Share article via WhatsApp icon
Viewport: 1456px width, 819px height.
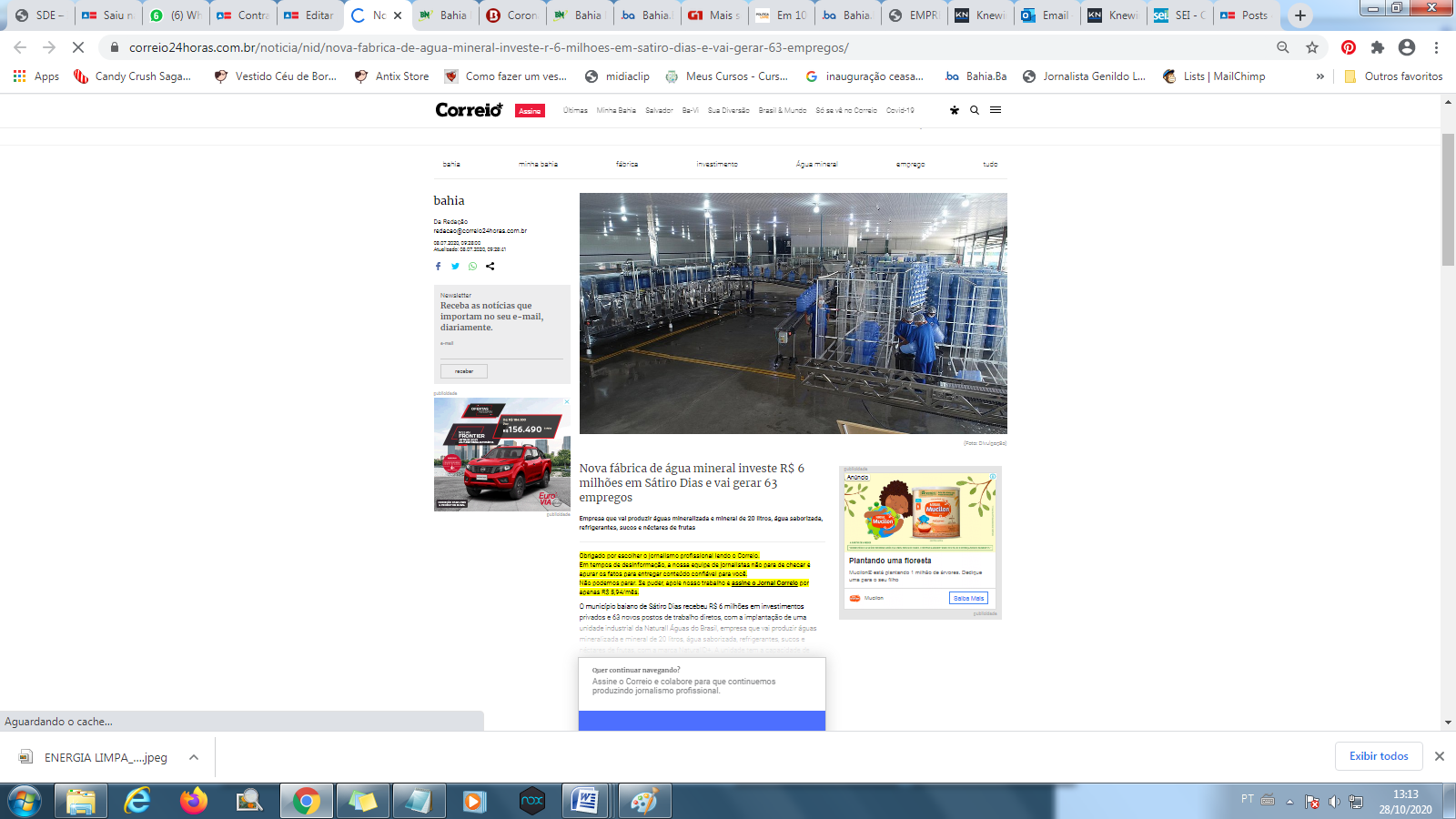472,267
